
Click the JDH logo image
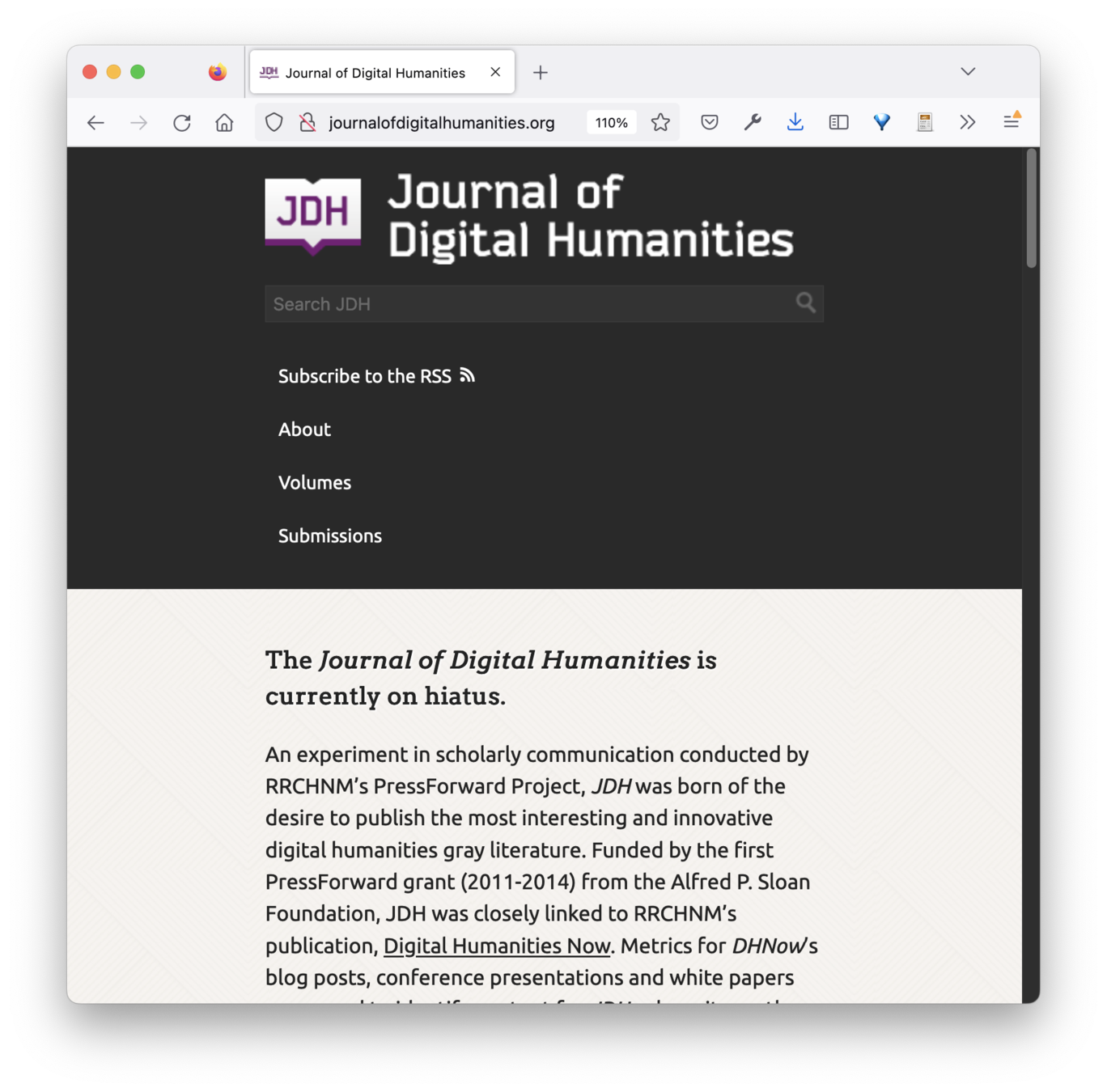pyautogui.click(x=313, y=216)
